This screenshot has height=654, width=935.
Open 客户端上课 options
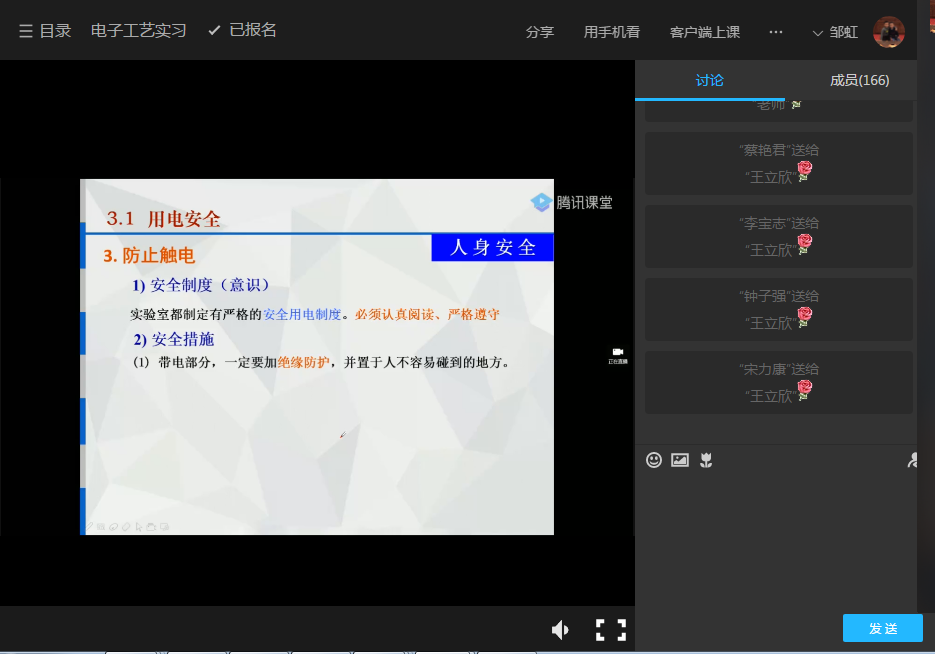[706, 31]
